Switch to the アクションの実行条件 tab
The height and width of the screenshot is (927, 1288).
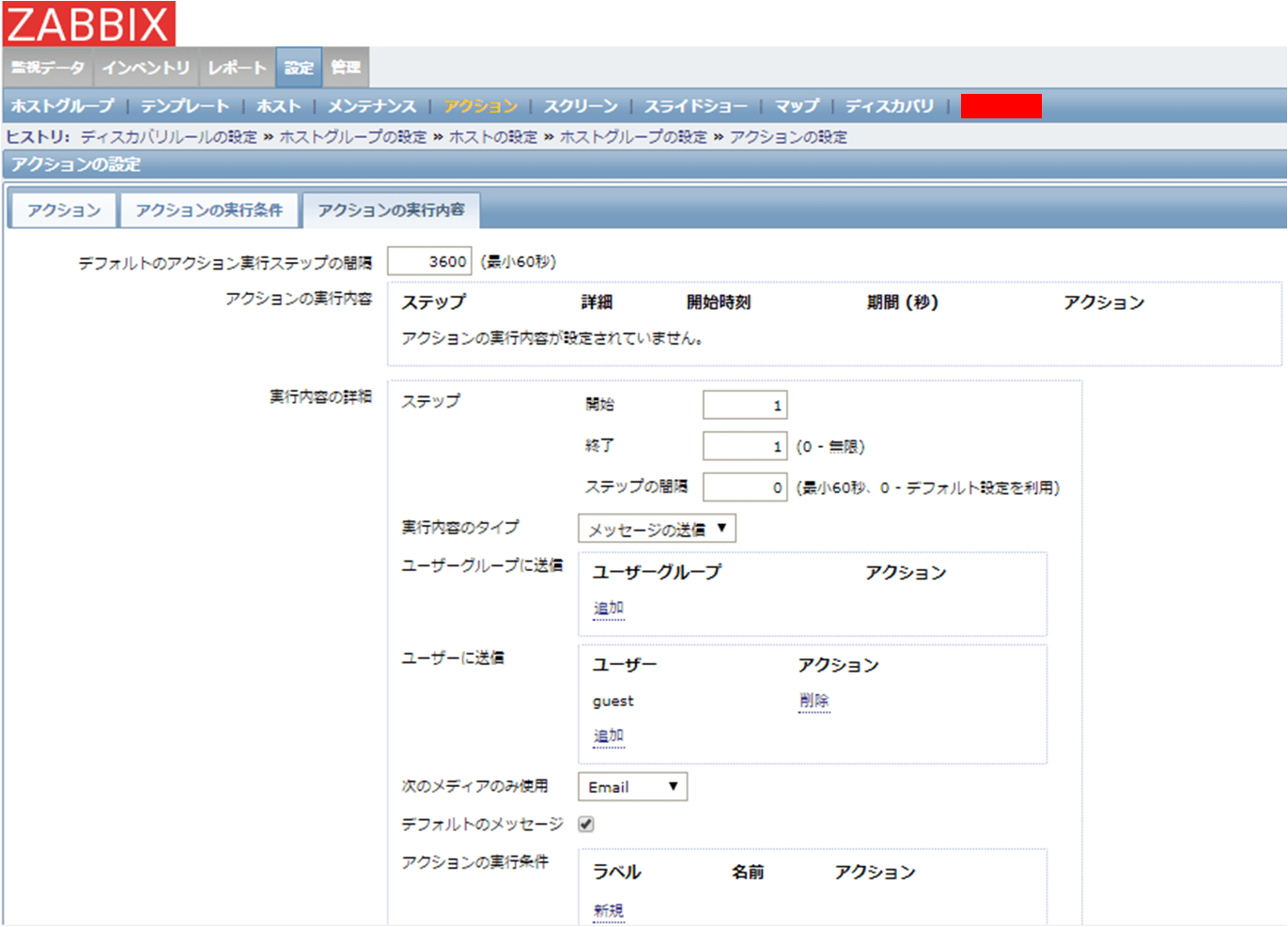[x=209, y=210]
